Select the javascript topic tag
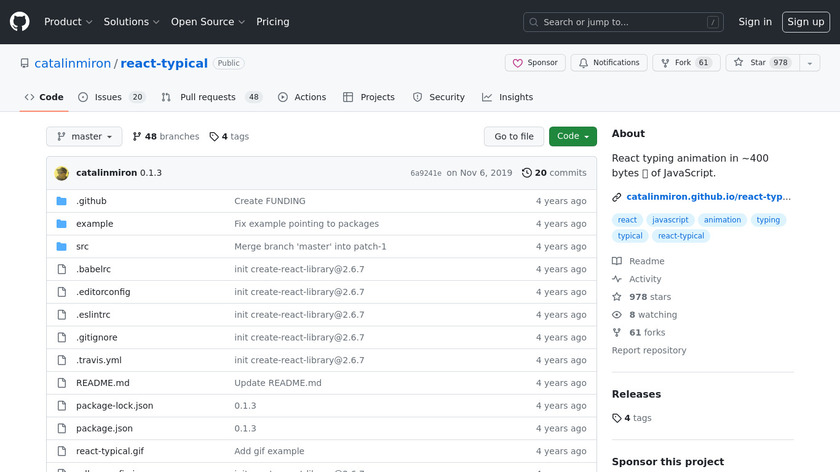840x472 pixels. click(669, 220)
